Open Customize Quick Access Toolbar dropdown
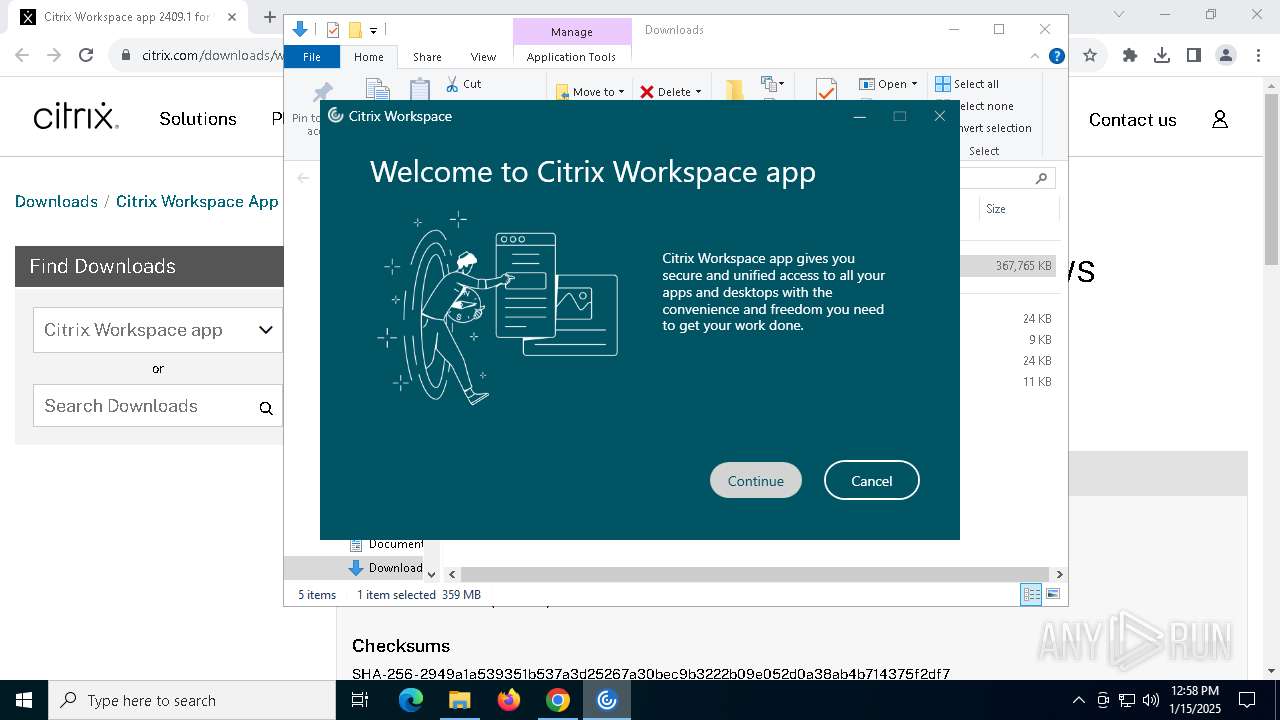Viewport: 1280px width, 720px height. click(373, 31)
